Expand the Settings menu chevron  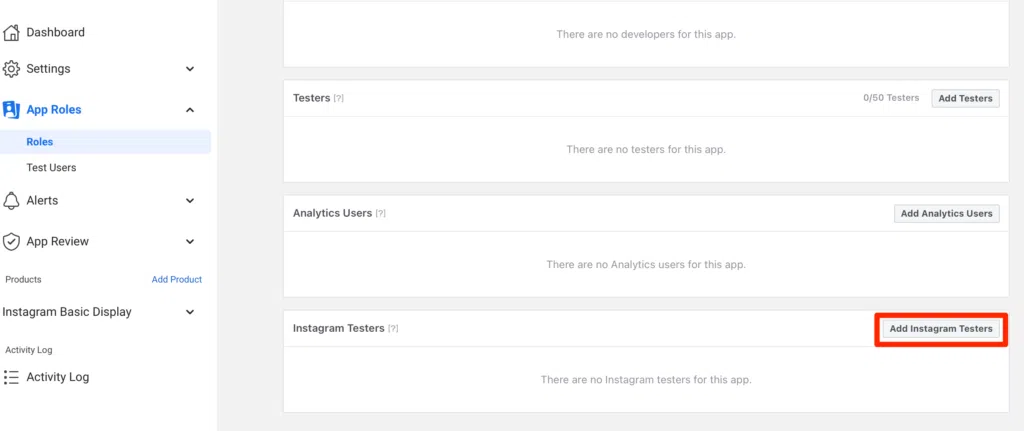point(190,69)
